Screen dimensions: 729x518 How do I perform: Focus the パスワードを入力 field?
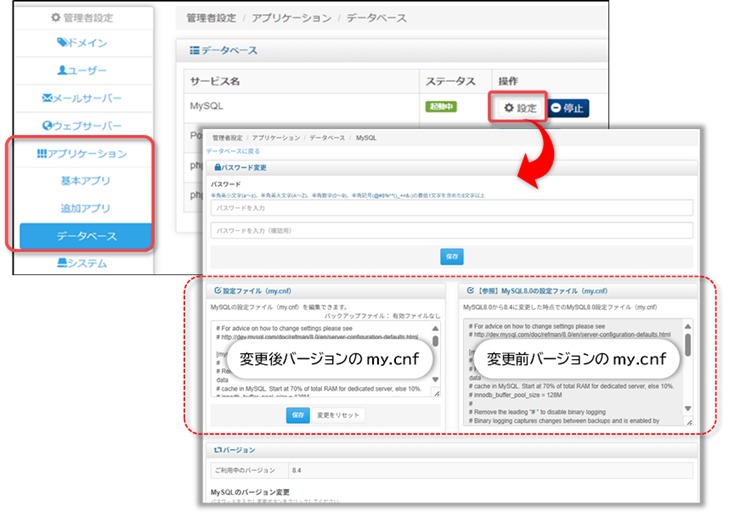pos(451,208)
